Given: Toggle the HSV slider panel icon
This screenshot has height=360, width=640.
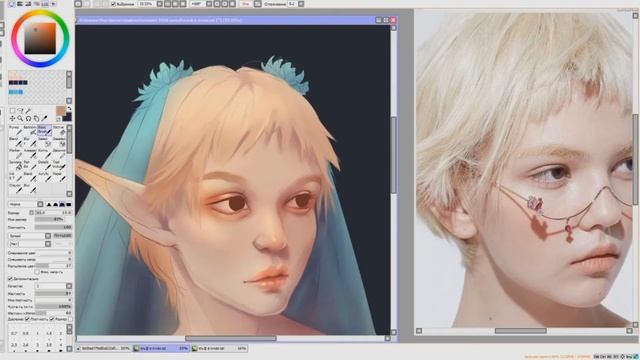Looking at the screenshot, I should [x=28, y=4].
